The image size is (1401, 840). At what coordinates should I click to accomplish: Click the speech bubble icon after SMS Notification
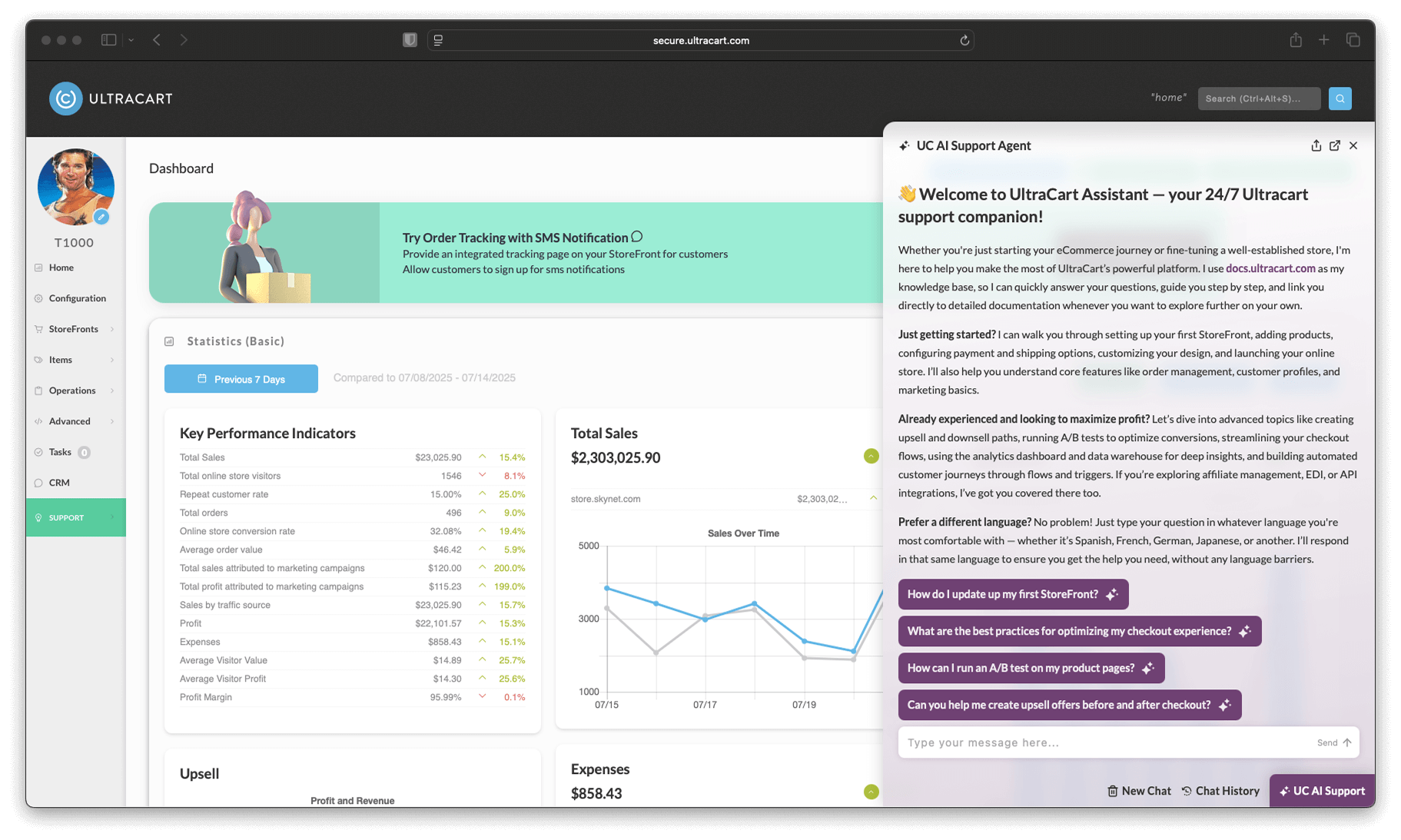(637, 237)
